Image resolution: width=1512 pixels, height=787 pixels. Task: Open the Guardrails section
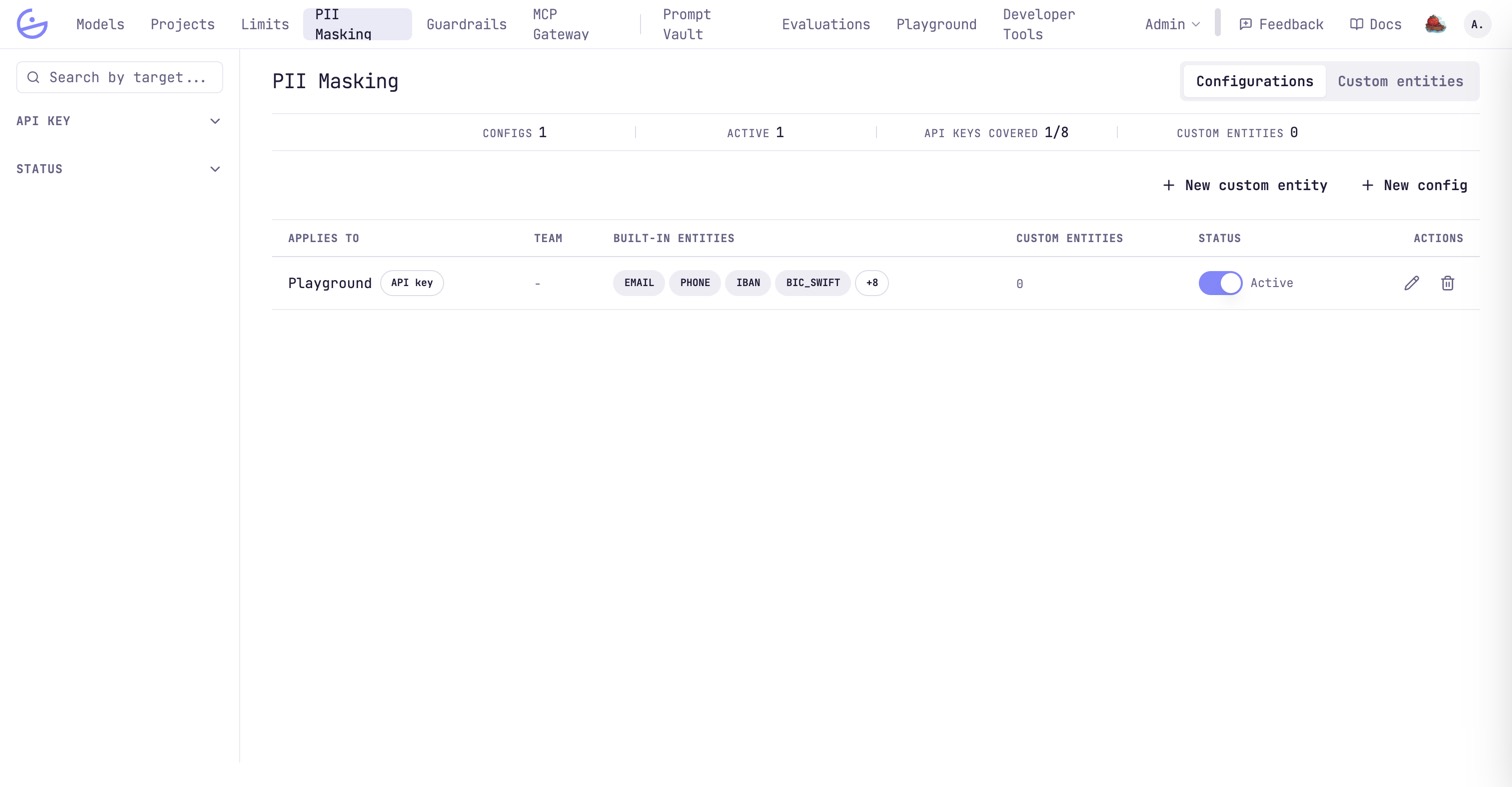466,24
